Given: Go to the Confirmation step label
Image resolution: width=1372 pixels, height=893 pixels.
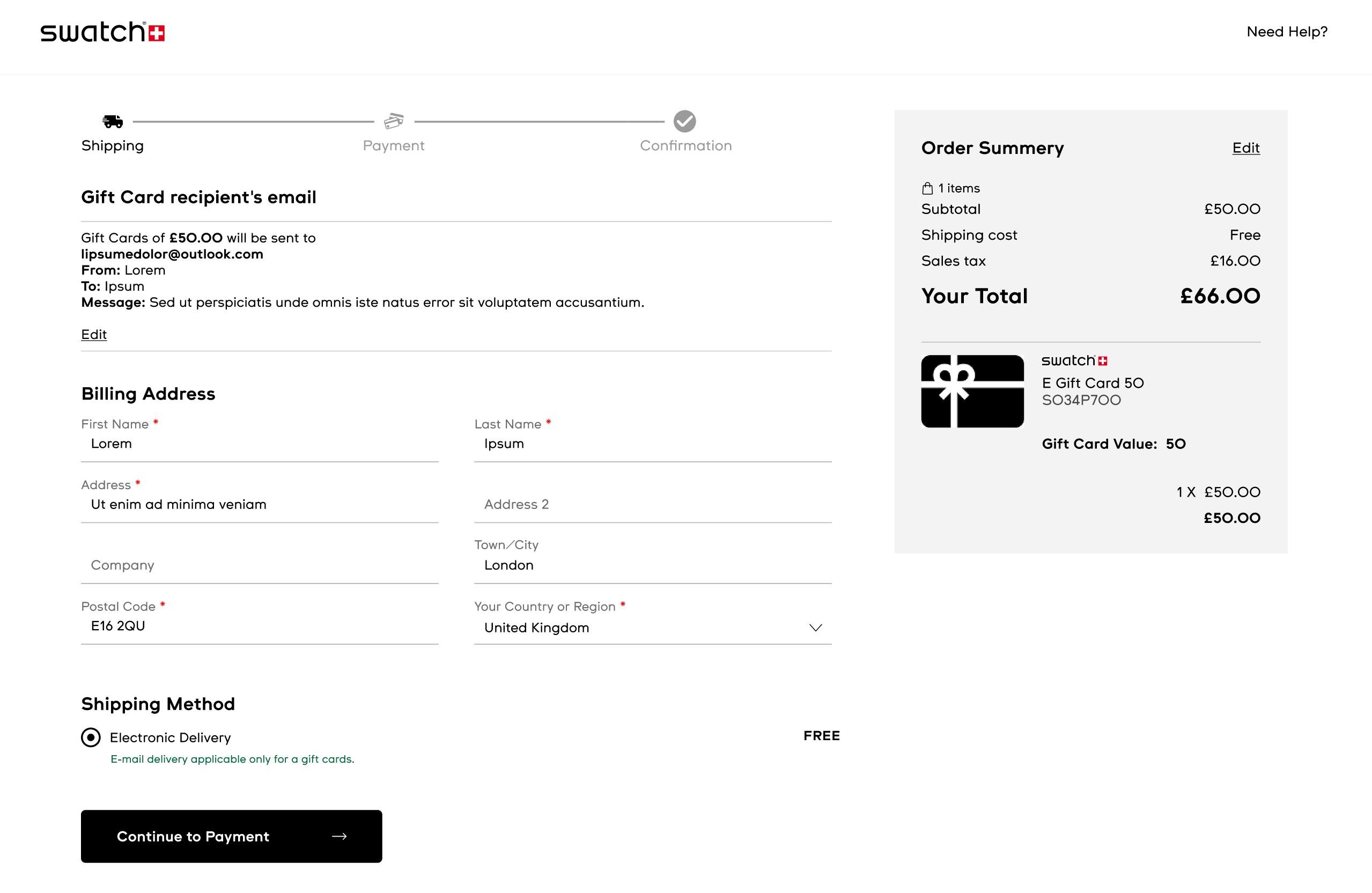Looking at the screenshot, I should click(x=685, y=146).
